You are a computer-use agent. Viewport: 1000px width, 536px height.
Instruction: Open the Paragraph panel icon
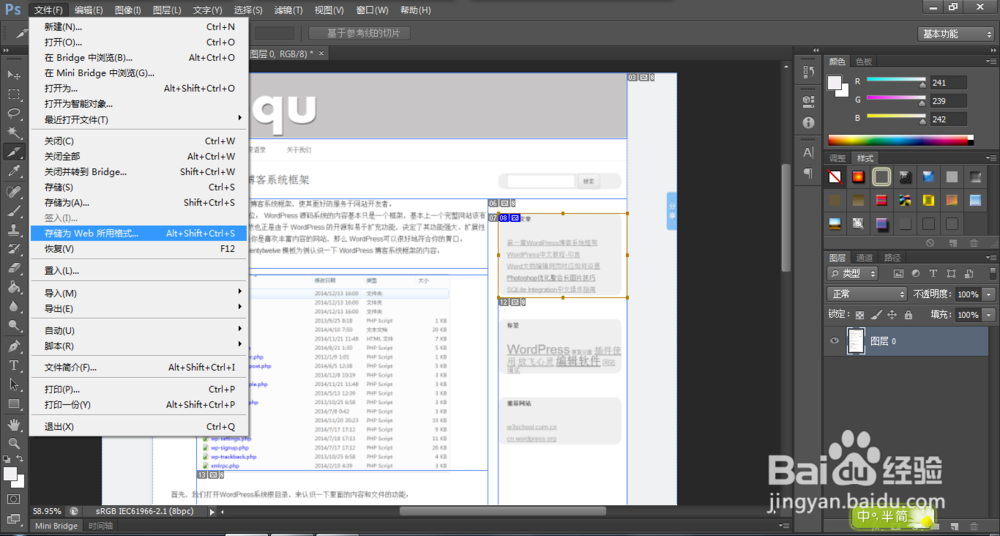pyautogui.click(x=808, y=172)
